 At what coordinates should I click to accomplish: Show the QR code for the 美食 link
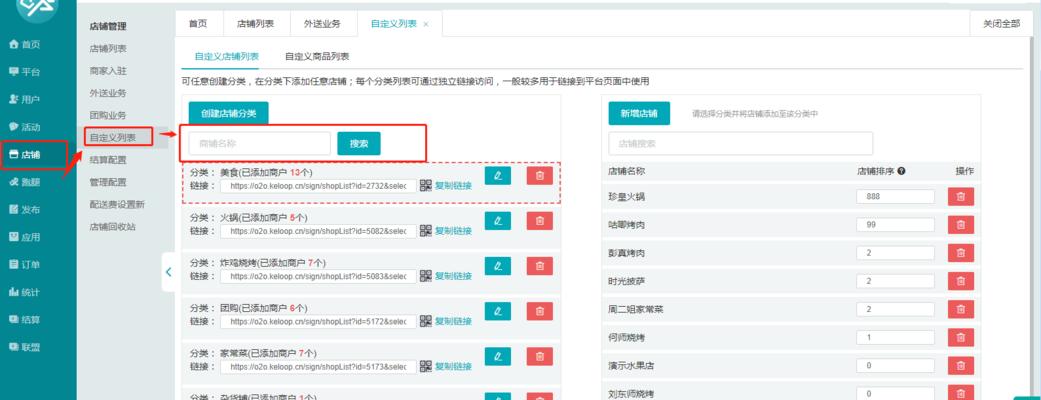point(426,186)
